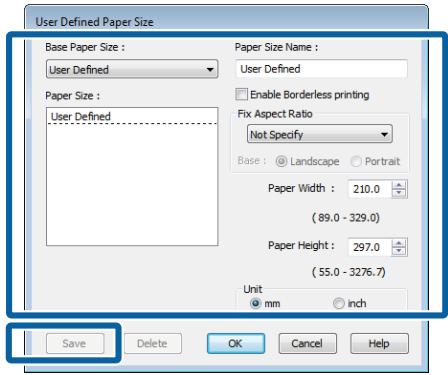This screenshot has height=375, width=448.
Task: Click the Save button
Action: (75, 343)
